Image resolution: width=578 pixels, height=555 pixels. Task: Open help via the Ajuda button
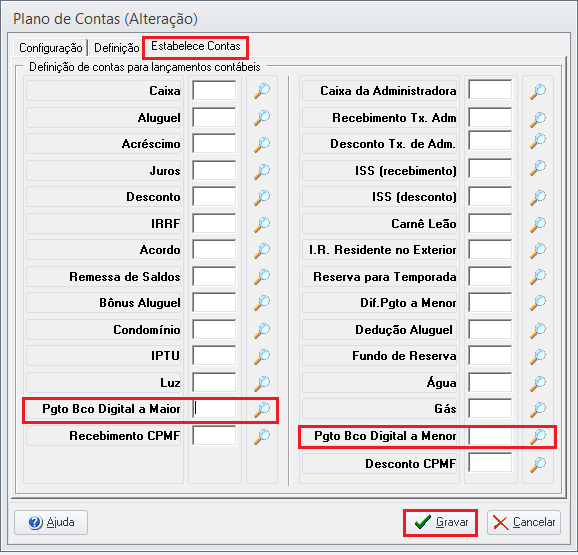51,522
